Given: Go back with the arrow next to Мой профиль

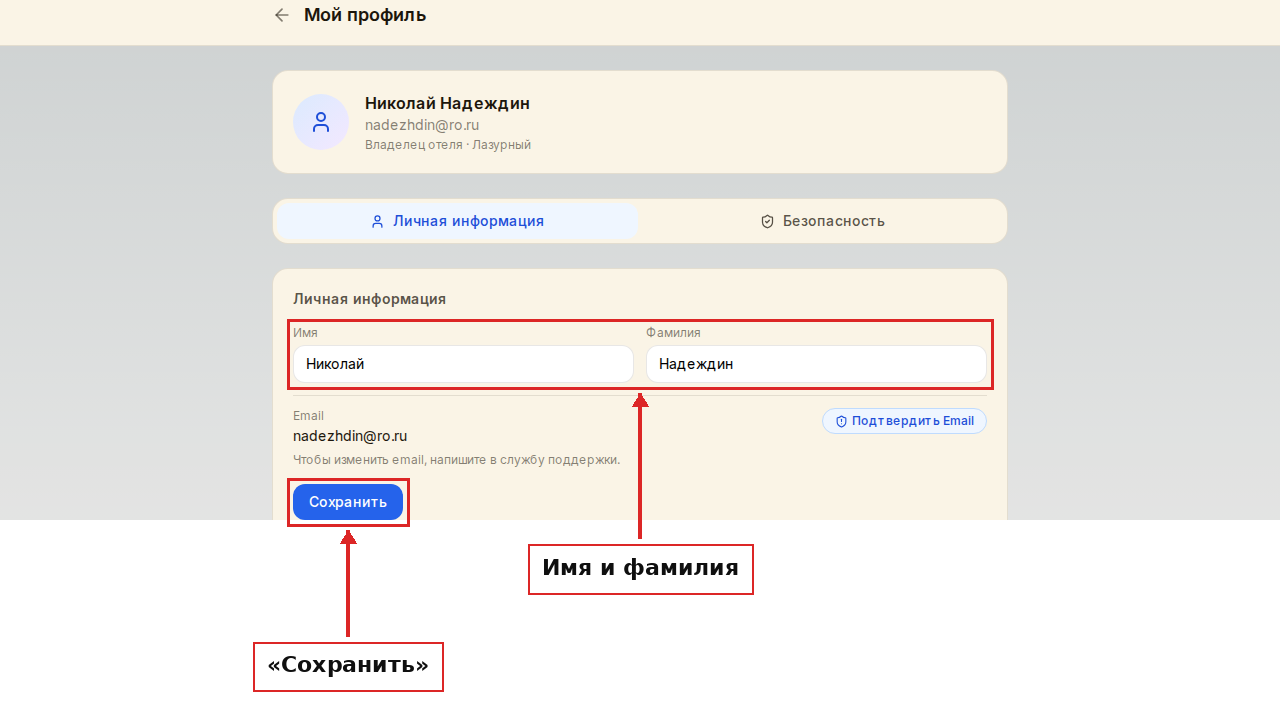Looking at the screenshot, I should click(282, 15).
